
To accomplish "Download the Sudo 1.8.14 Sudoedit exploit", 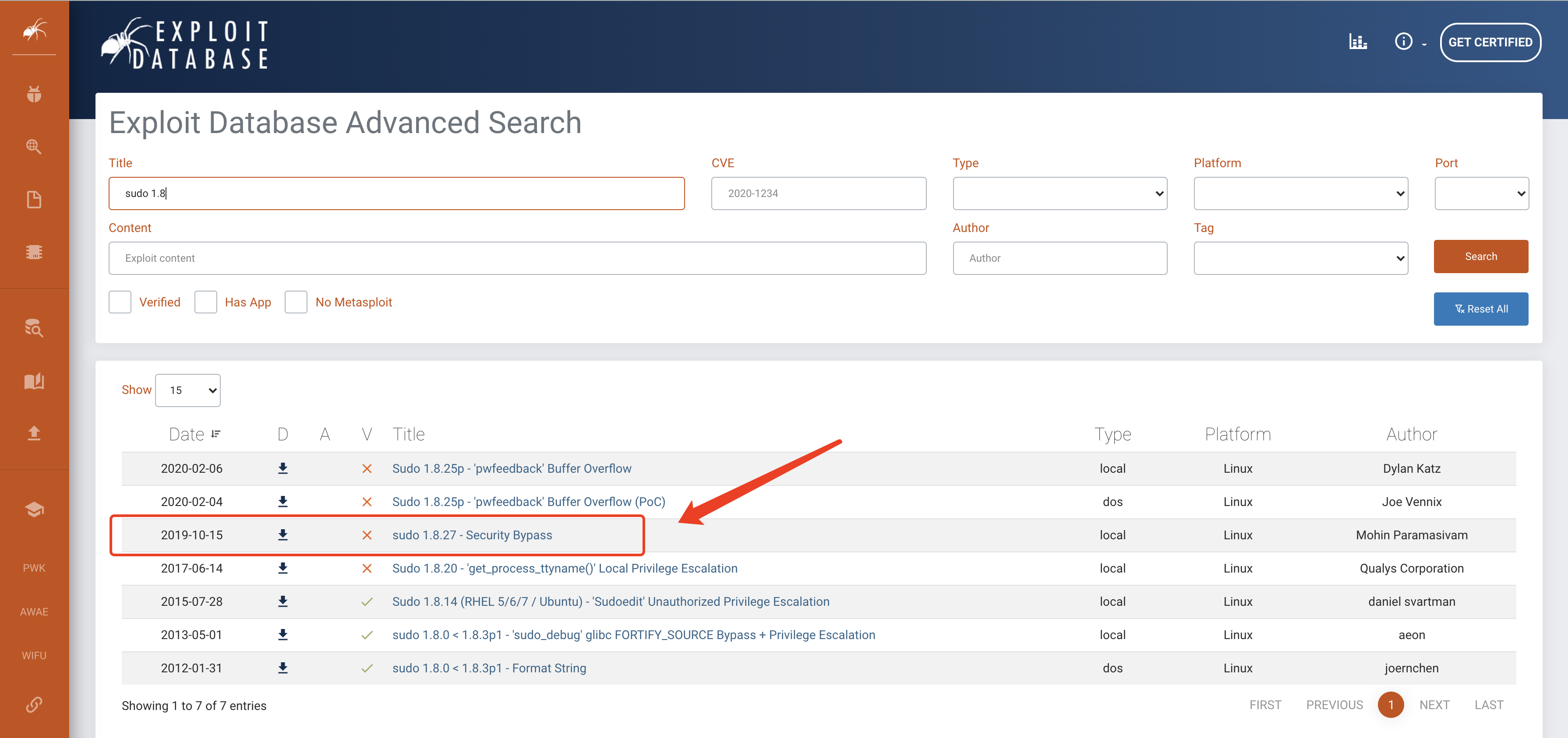I will tap(283, 602).
